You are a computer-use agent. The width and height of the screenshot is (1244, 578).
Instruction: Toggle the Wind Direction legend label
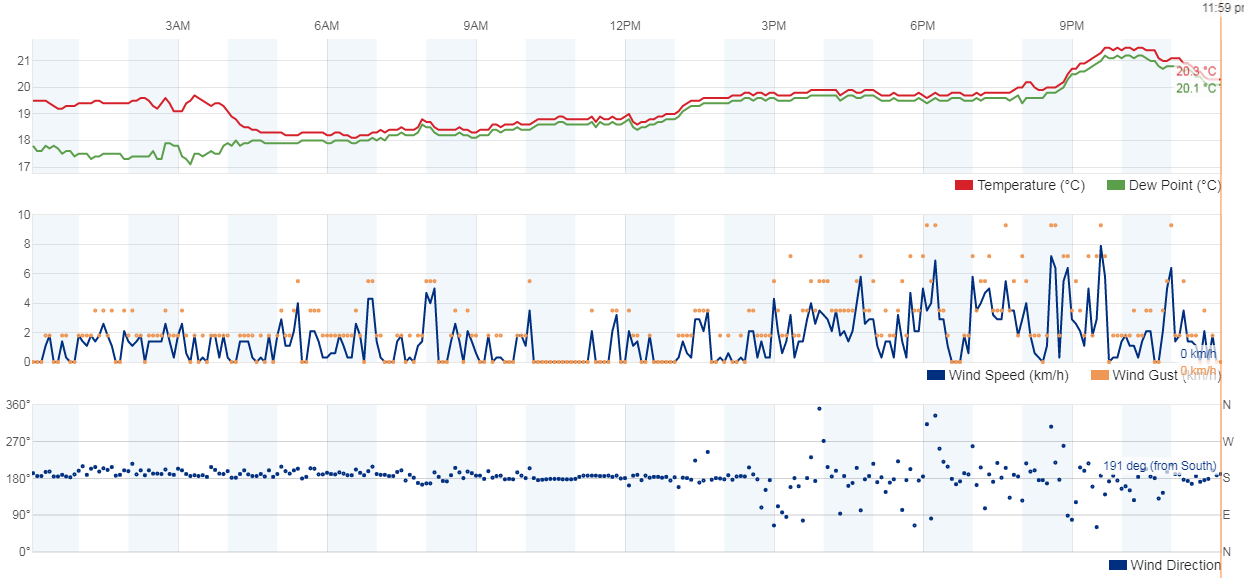[1175, 566]
